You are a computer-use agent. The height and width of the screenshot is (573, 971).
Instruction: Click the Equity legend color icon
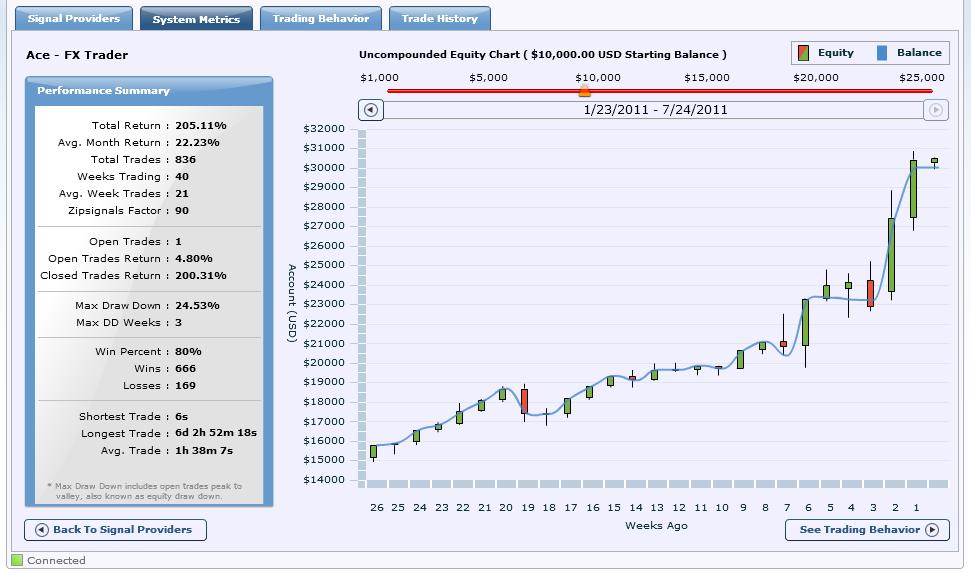803,53
